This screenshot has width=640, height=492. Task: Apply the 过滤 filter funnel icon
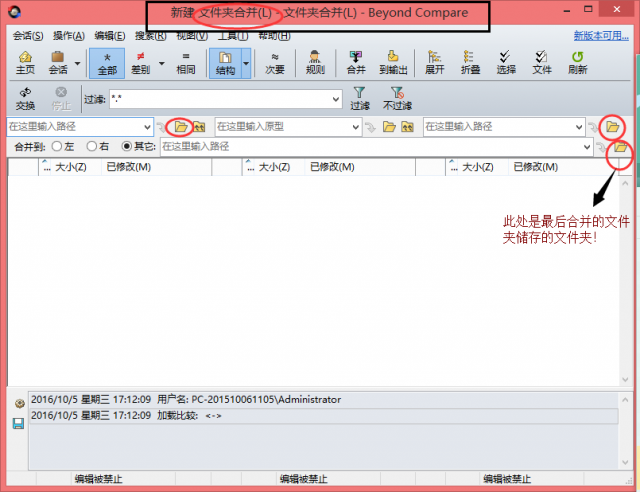[360, 99]
